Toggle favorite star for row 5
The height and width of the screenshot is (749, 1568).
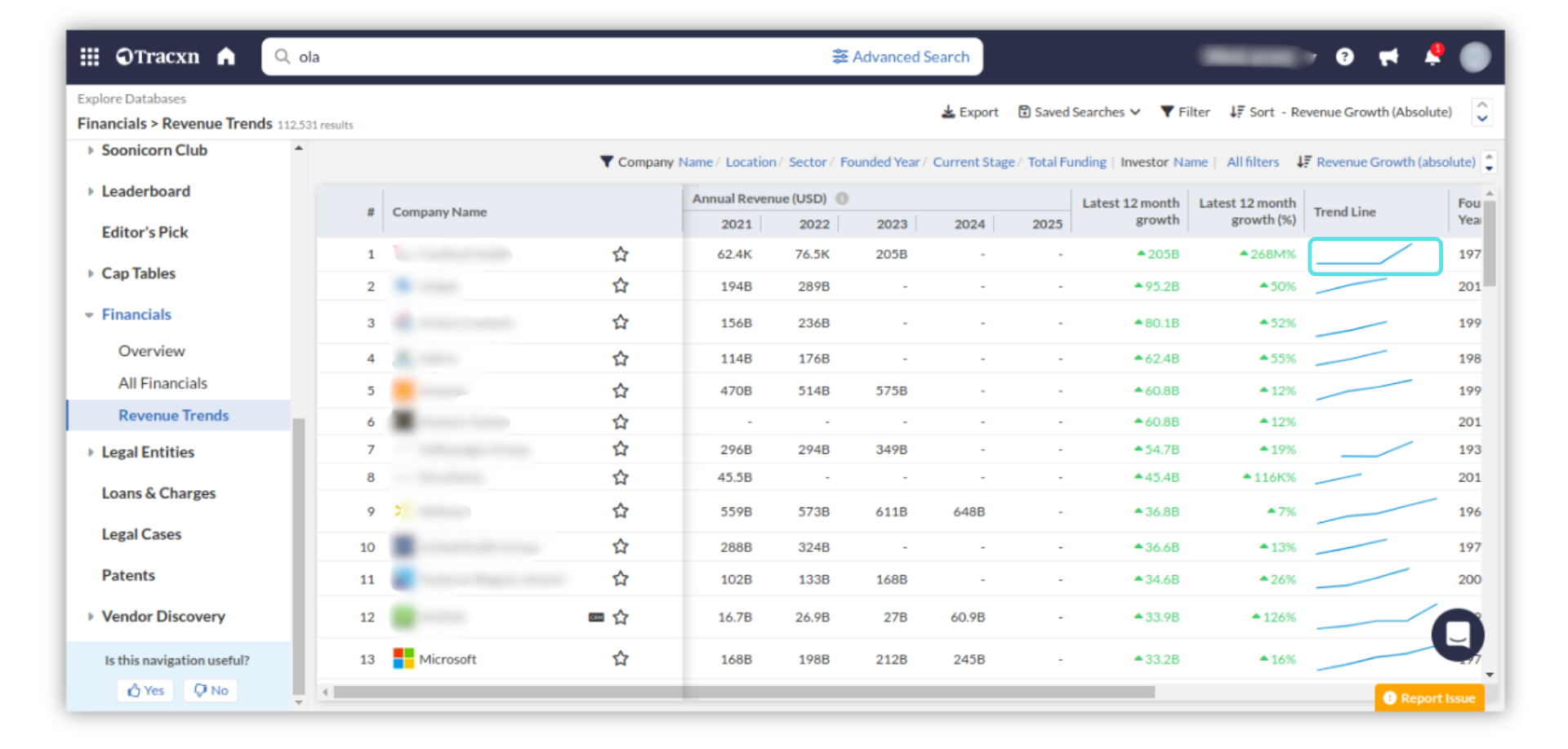click(x=621, y=390)
